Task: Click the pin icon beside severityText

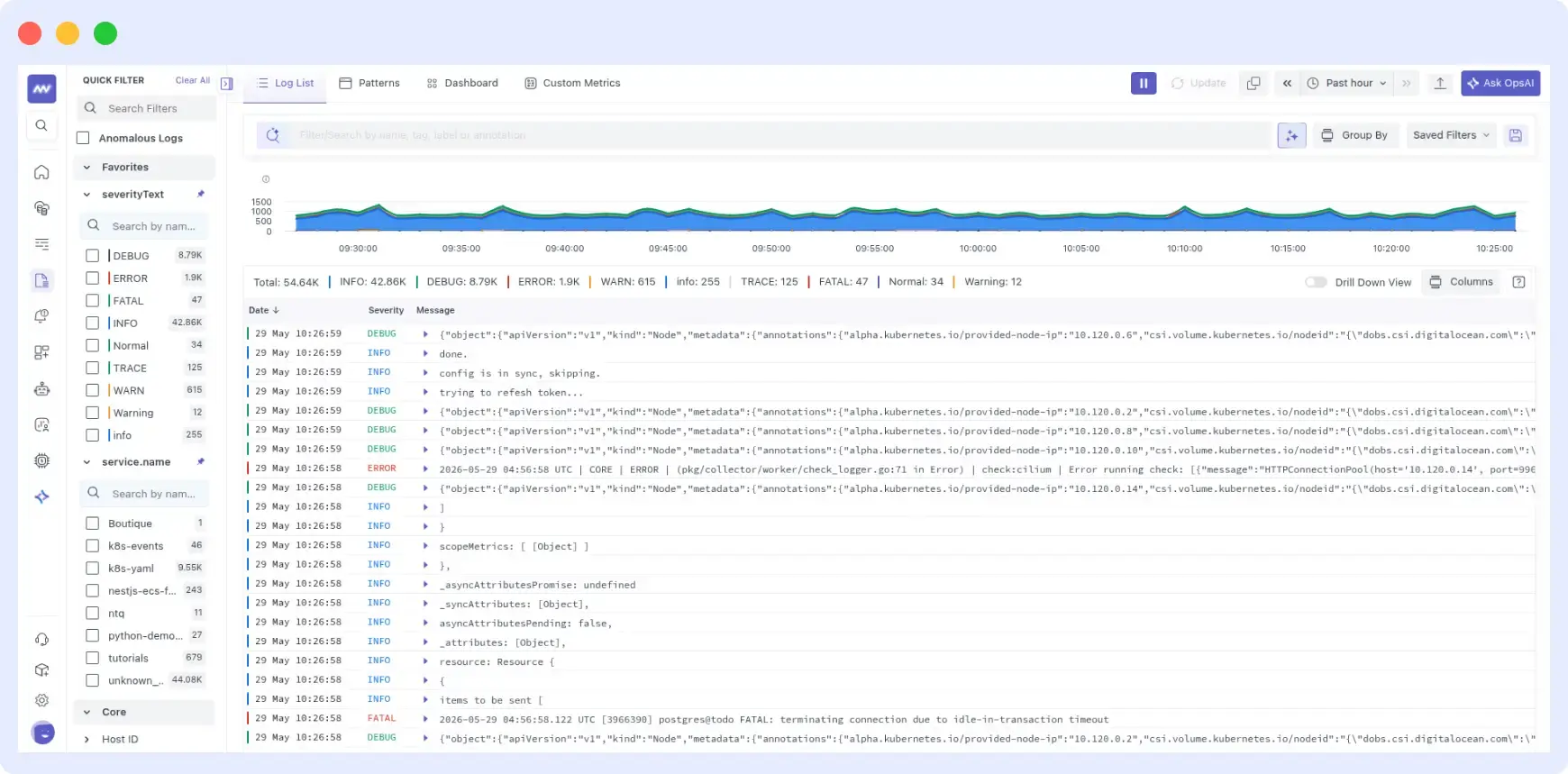Action: pyautogui.click(x=201, y=194)
